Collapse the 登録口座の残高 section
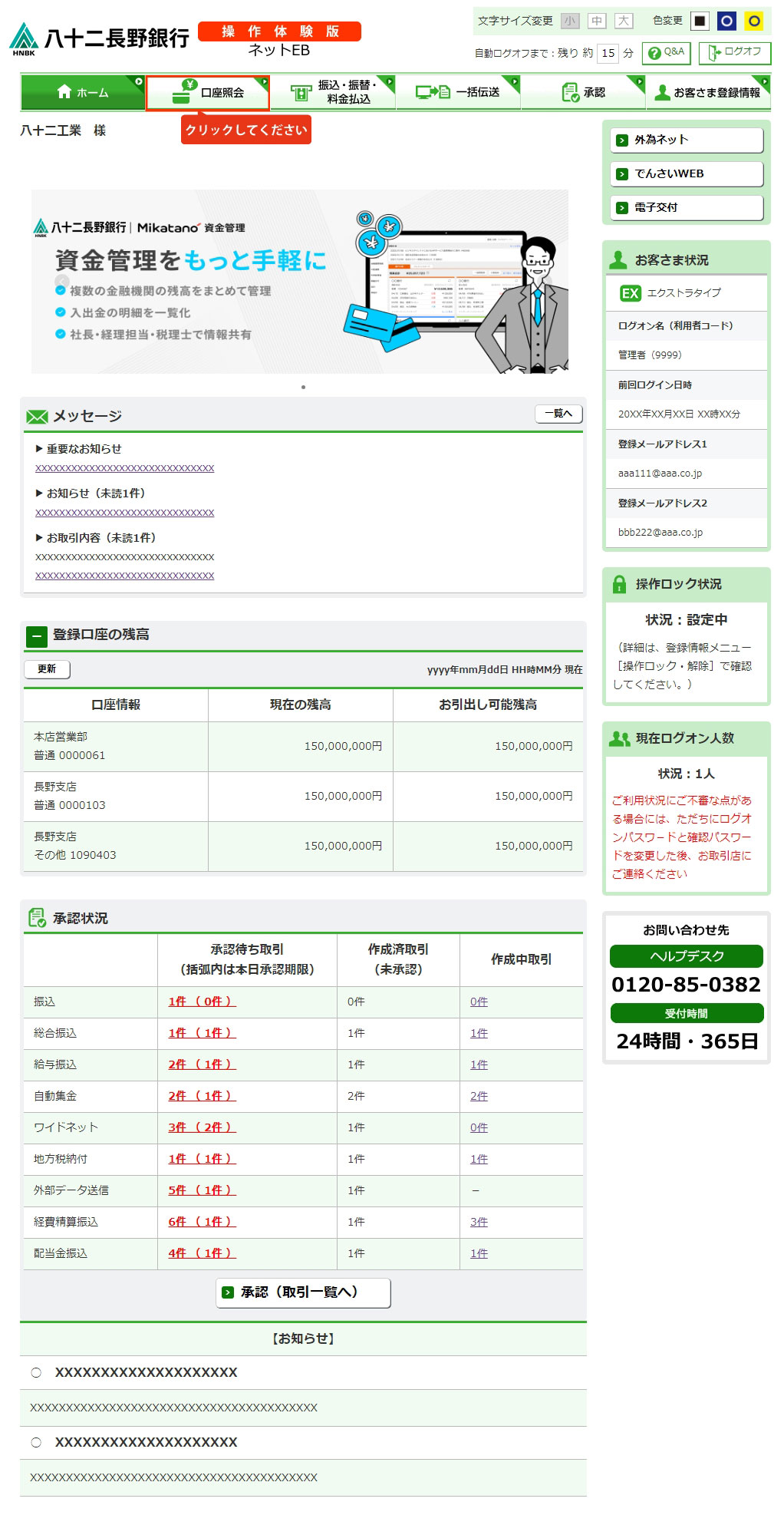Viewport: 784px width, 1515px height. tap(36, 636)
